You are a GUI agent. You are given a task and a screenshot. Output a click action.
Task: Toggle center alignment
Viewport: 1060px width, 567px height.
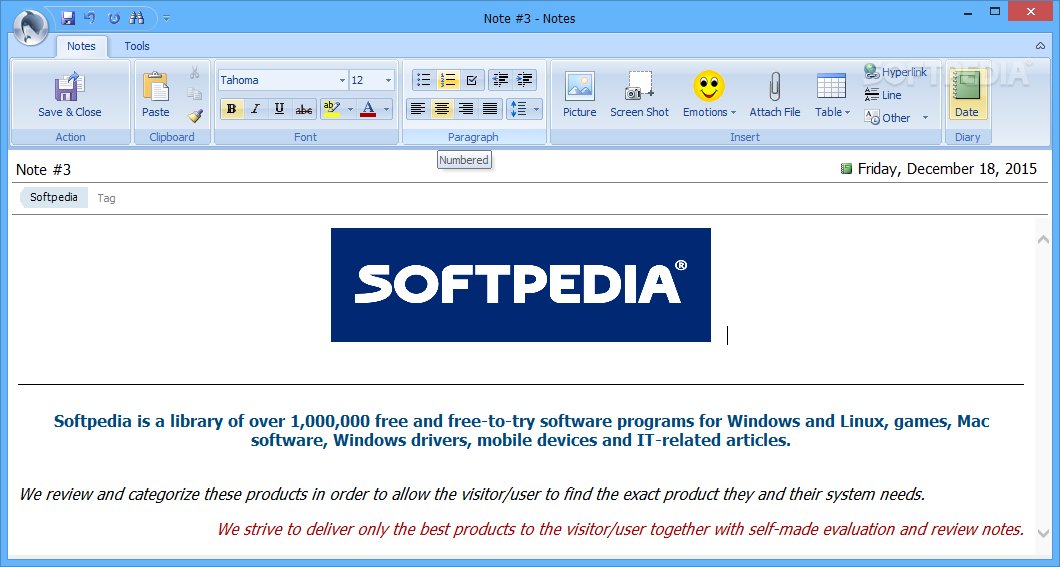click(442, 109)
